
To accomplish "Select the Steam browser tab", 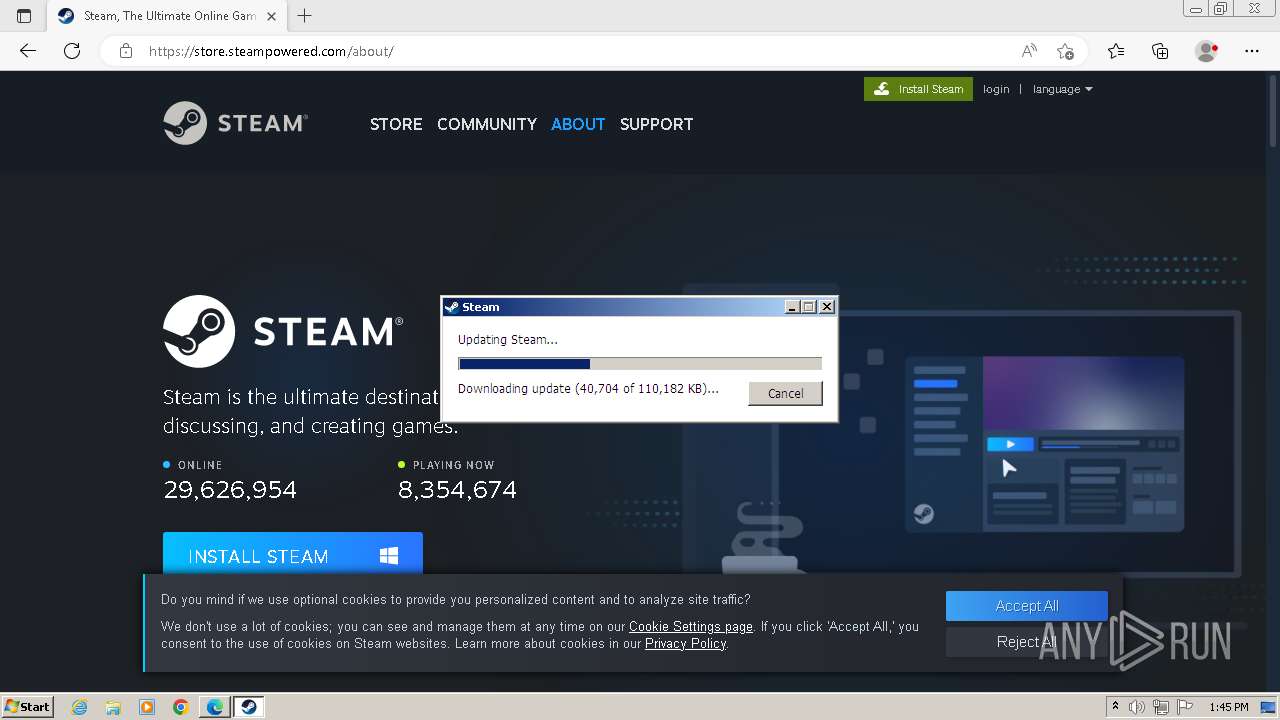I will (x=166, y=16).
